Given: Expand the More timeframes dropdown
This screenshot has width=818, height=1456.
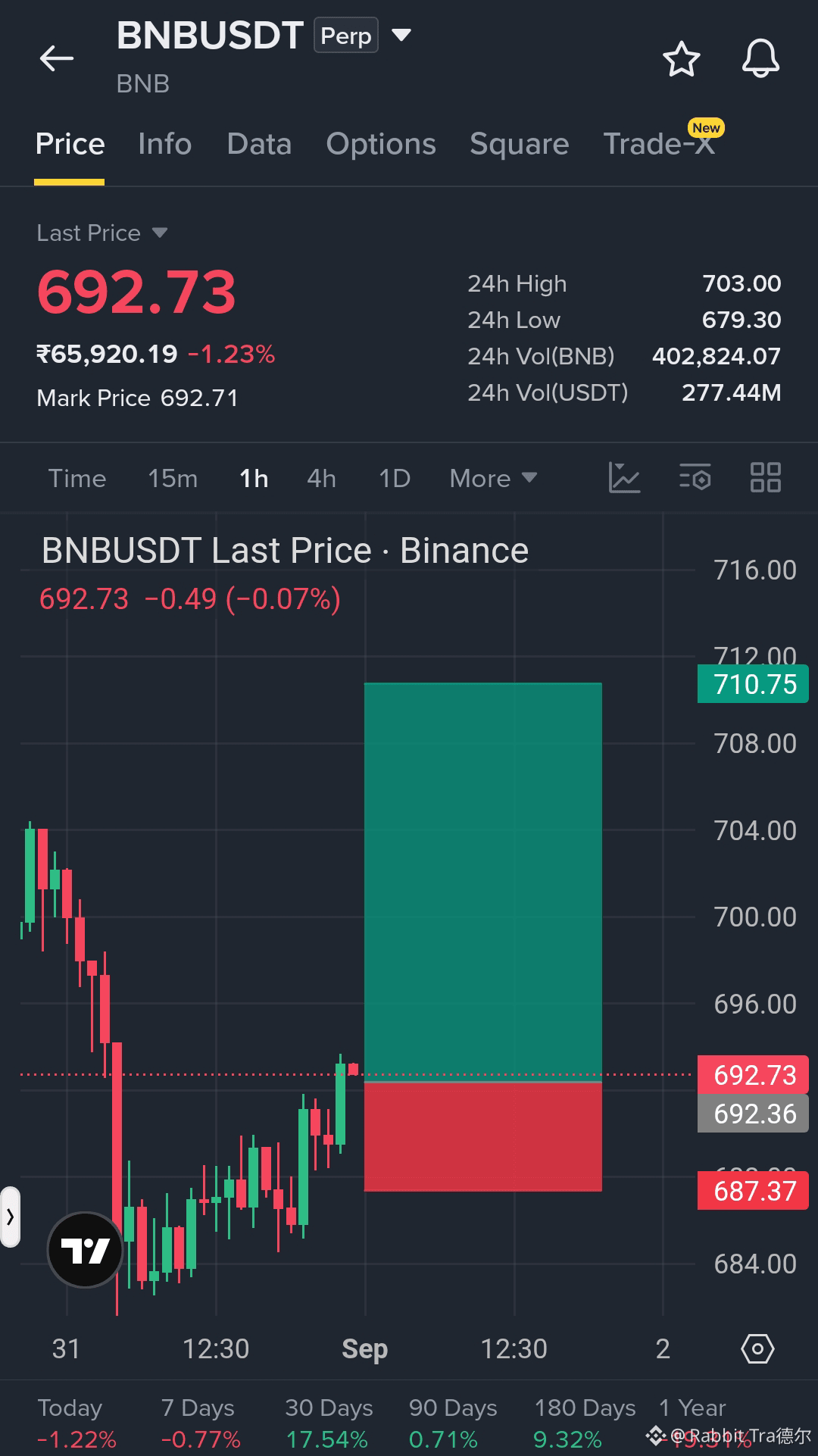Looking at the screenshot, I should tap(493, 478).
